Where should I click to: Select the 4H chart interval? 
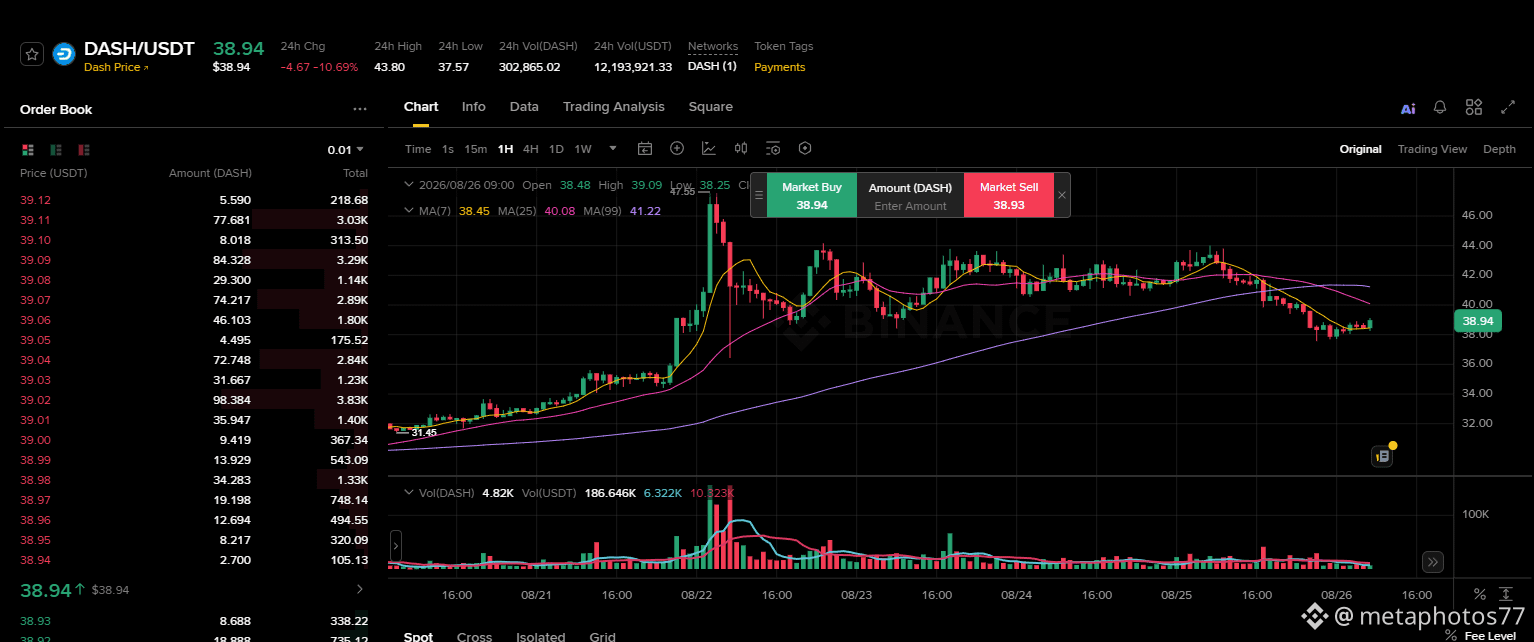tap(531, 149)
